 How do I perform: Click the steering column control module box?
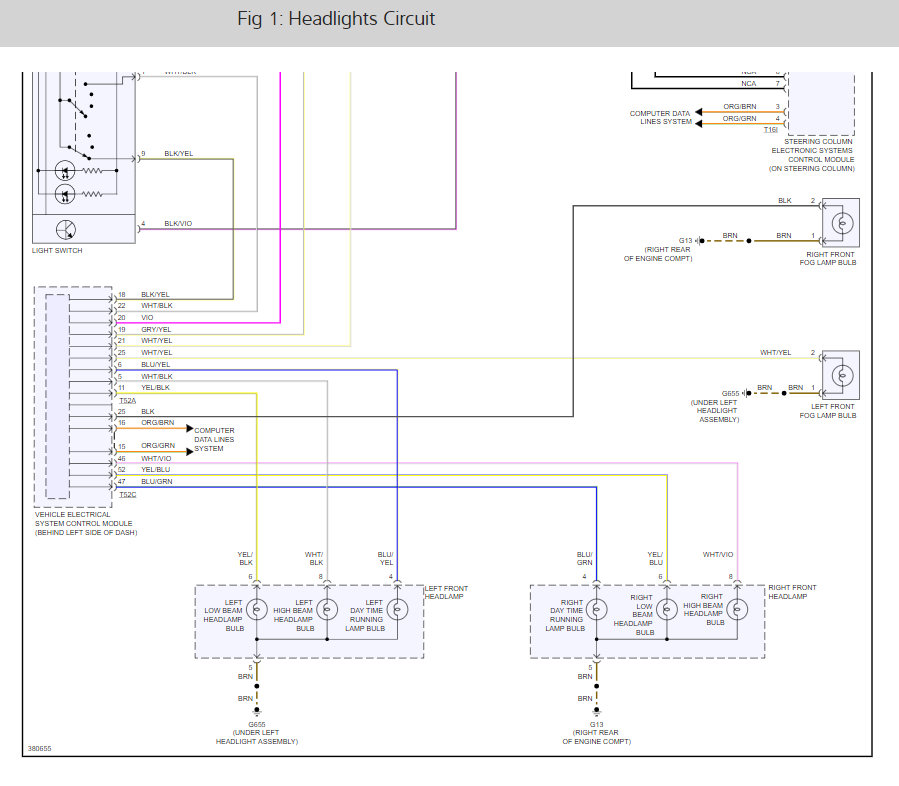[821, 103]
